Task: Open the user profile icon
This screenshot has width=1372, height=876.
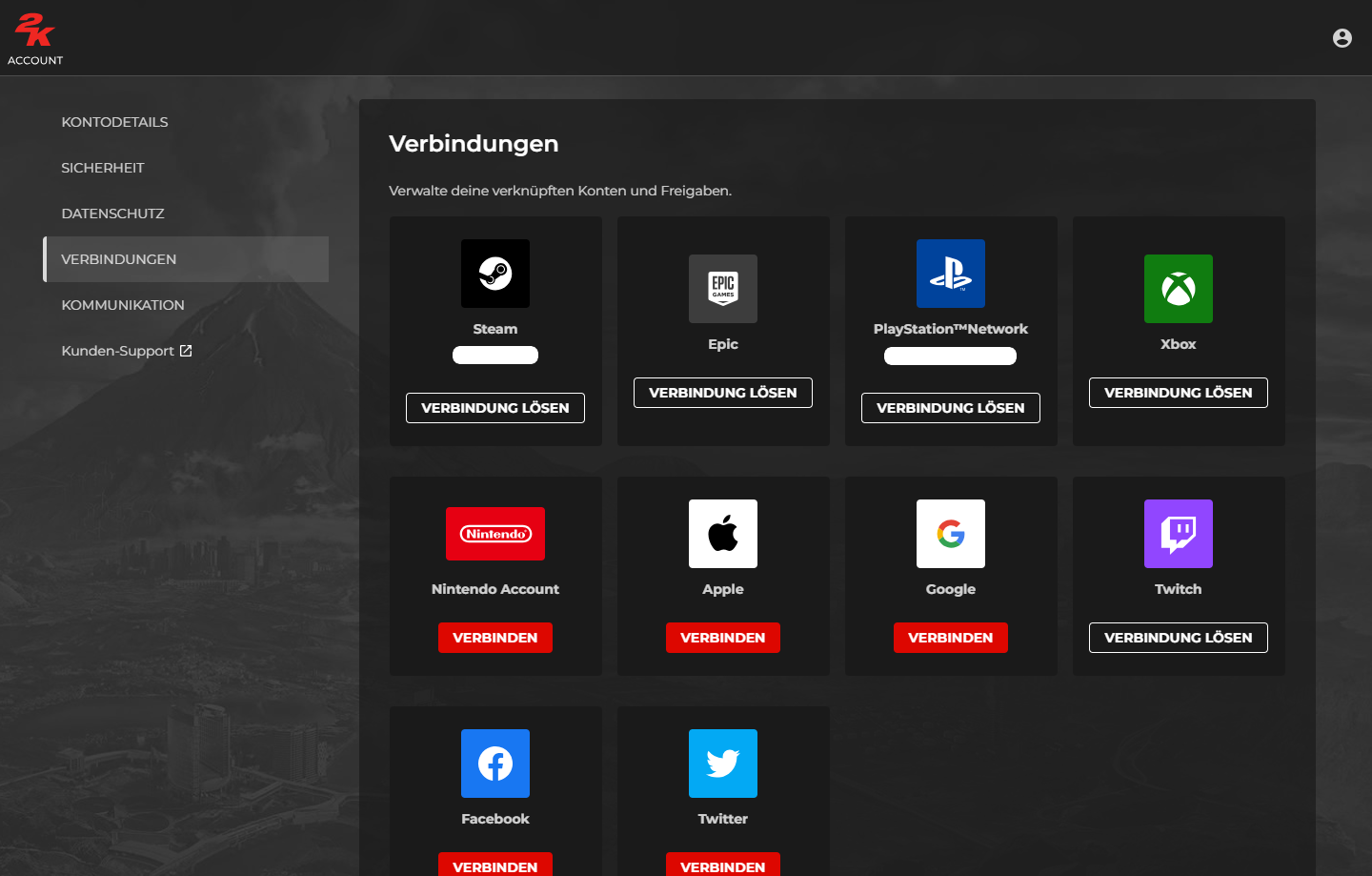Action: [x=1342, y=38]
